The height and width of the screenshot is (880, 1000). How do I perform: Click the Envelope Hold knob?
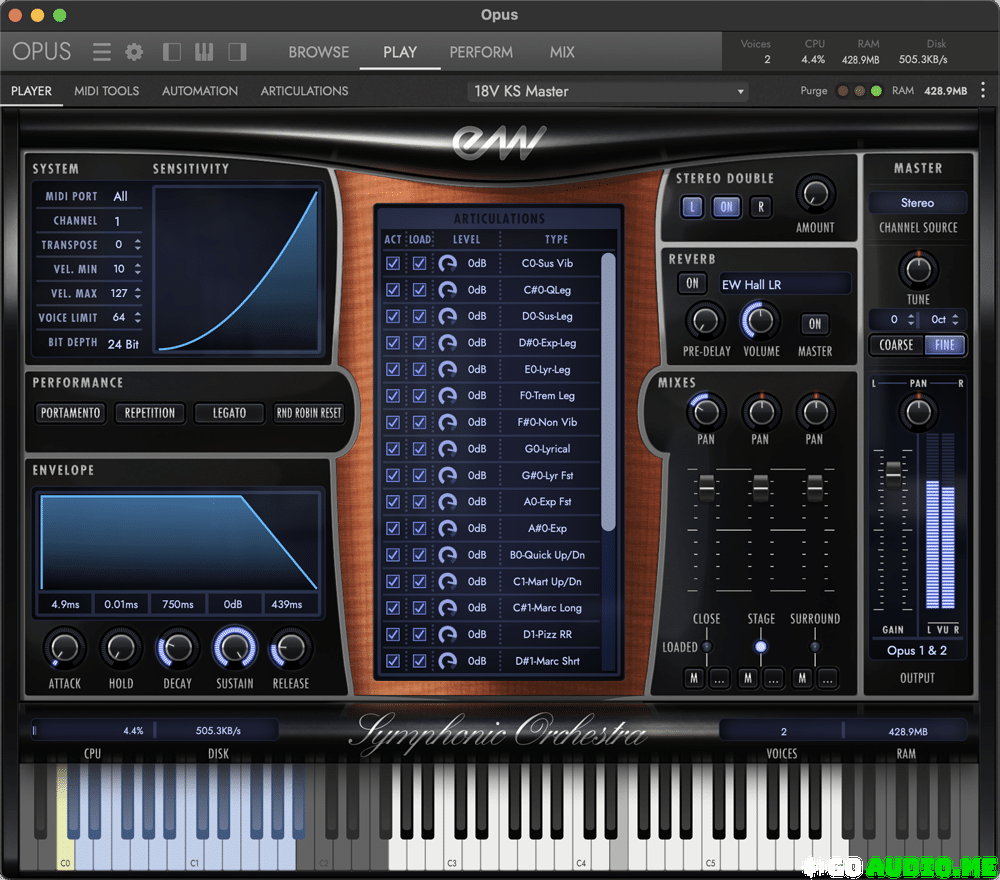click(121, 648)
